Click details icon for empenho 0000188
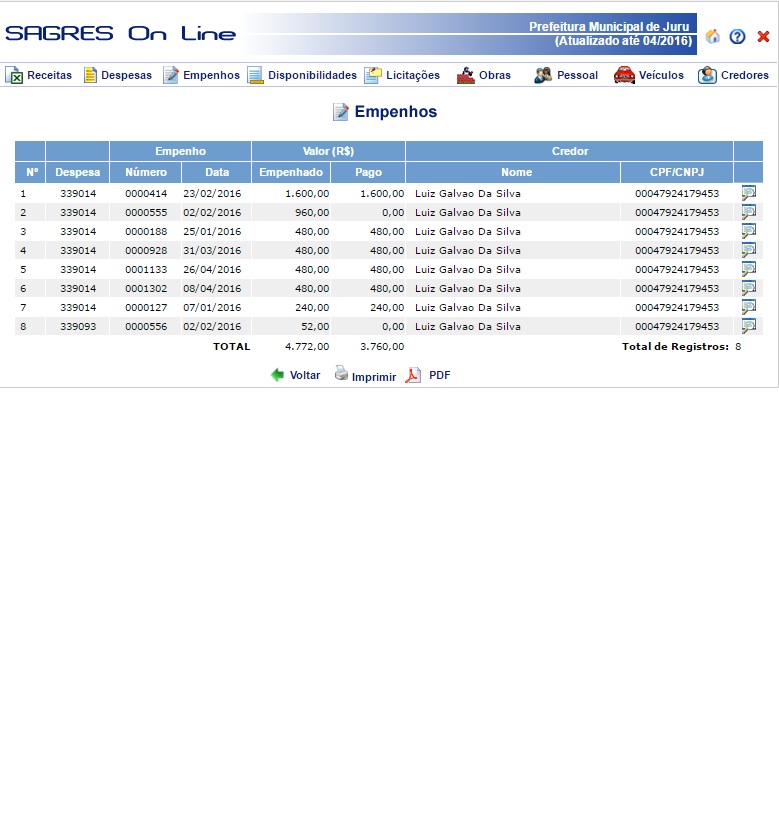This screenshot has height=823, width=779. pos(748,231)
